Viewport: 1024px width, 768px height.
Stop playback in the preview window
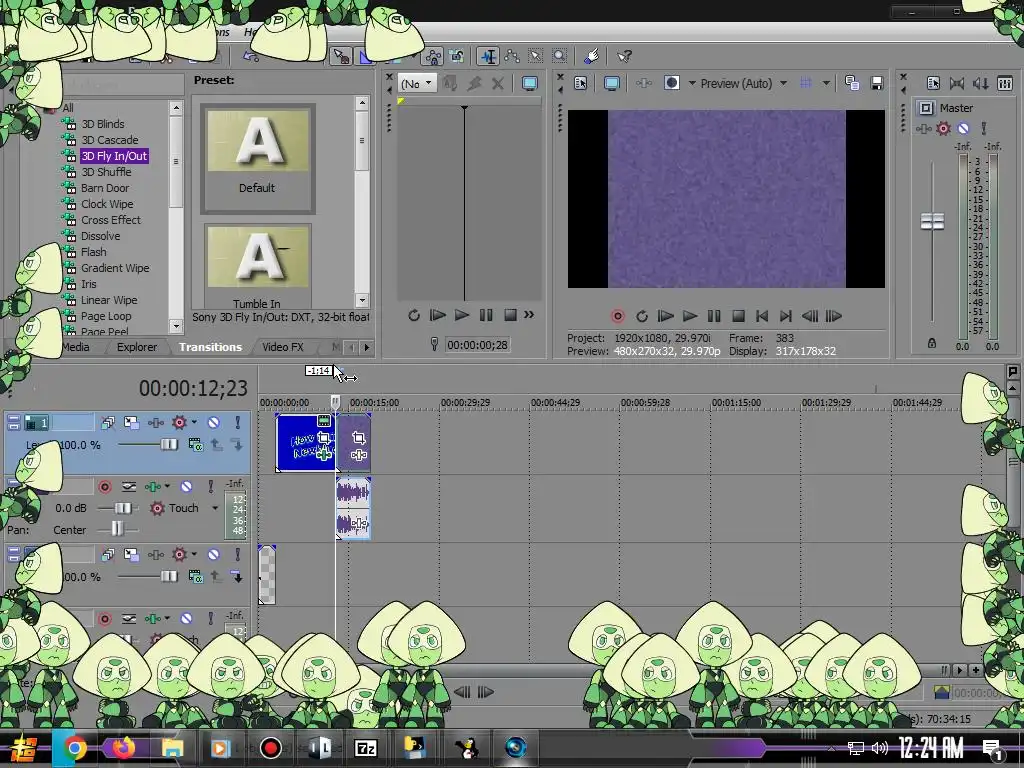tap(738, 316)
